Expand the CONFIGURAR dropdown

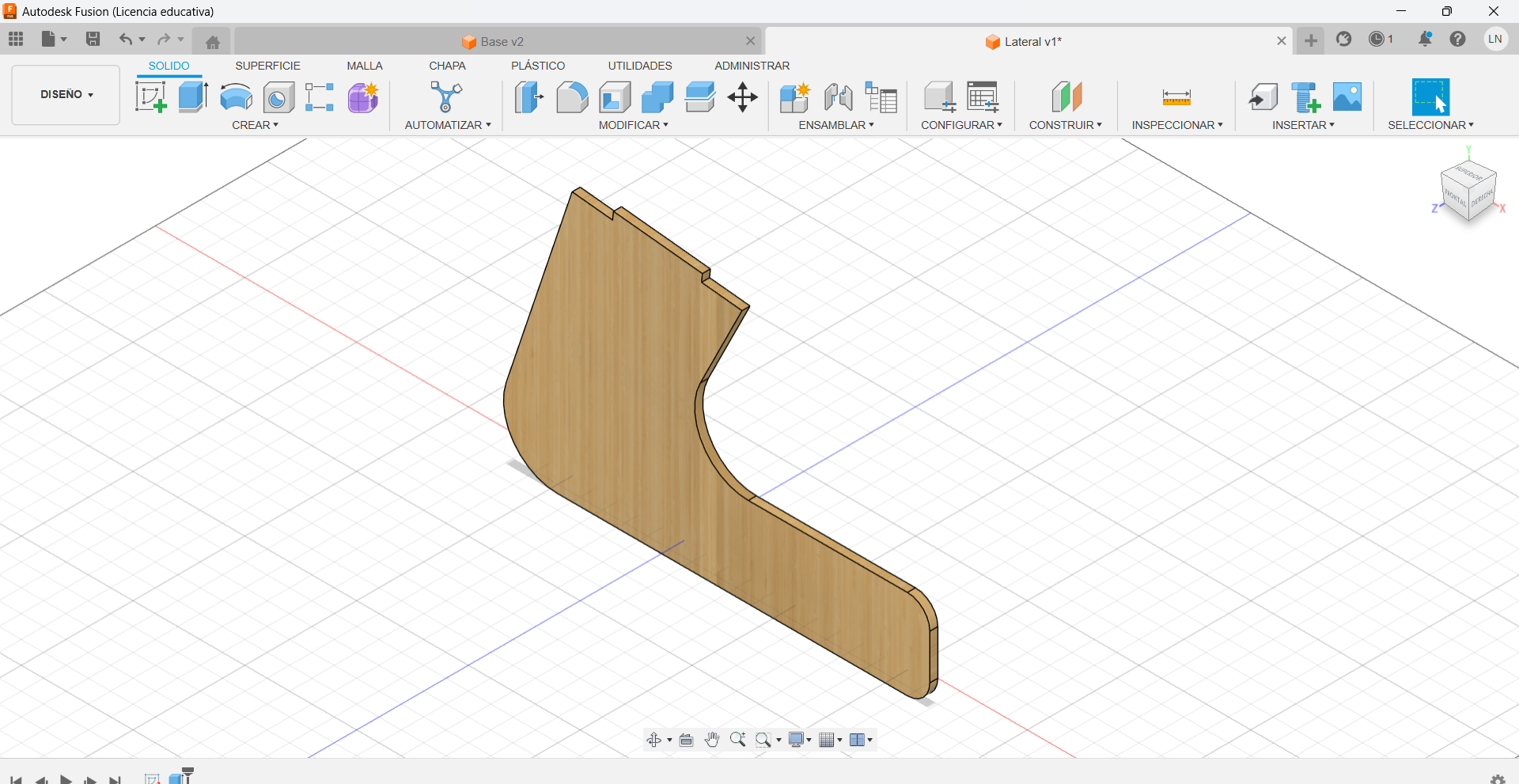pos(961,125)
